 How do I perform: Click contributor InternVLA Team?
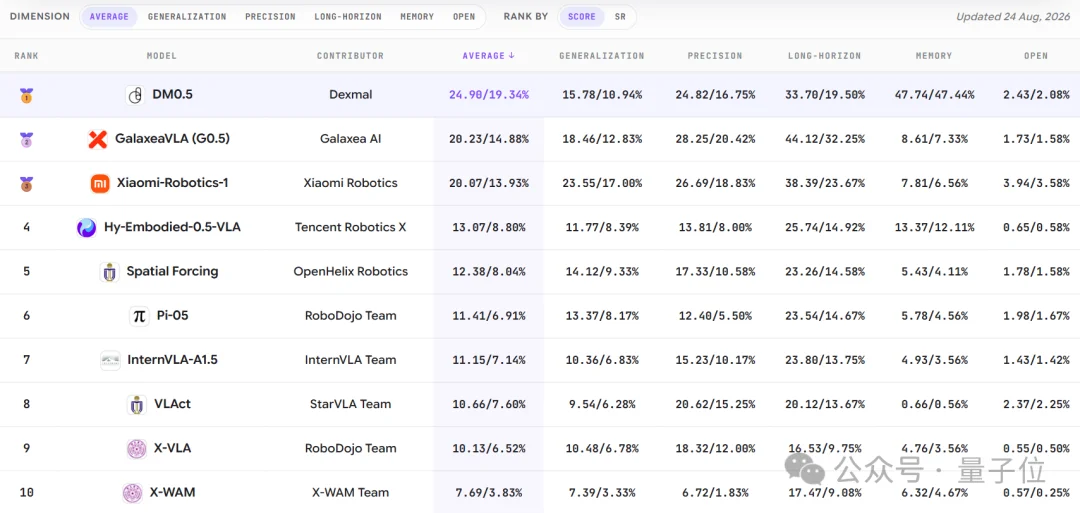click(x=351, y=359)
